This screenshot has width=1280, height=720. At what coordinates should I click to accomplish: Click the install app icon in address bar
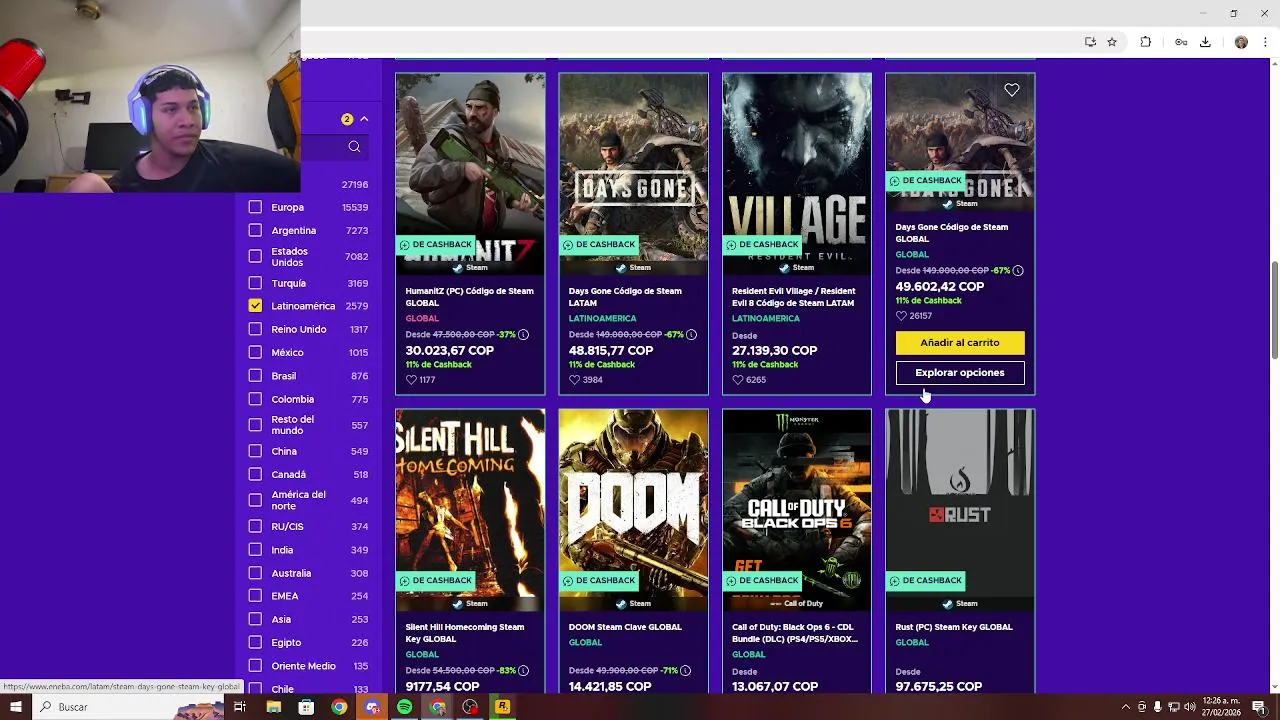click(1090, 42)
